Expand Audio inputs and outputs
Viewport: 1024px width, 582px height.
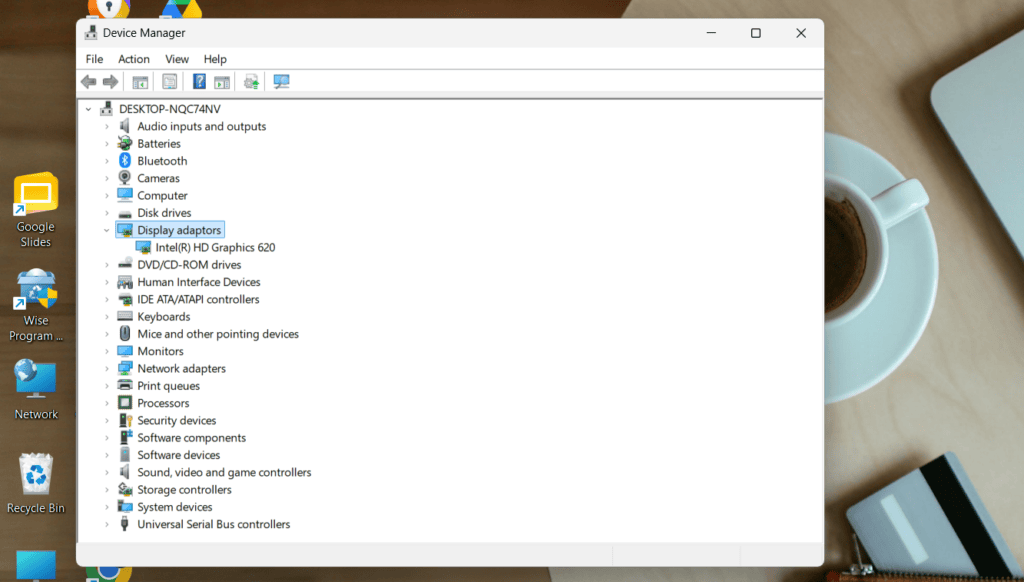(x=106, y=126)
